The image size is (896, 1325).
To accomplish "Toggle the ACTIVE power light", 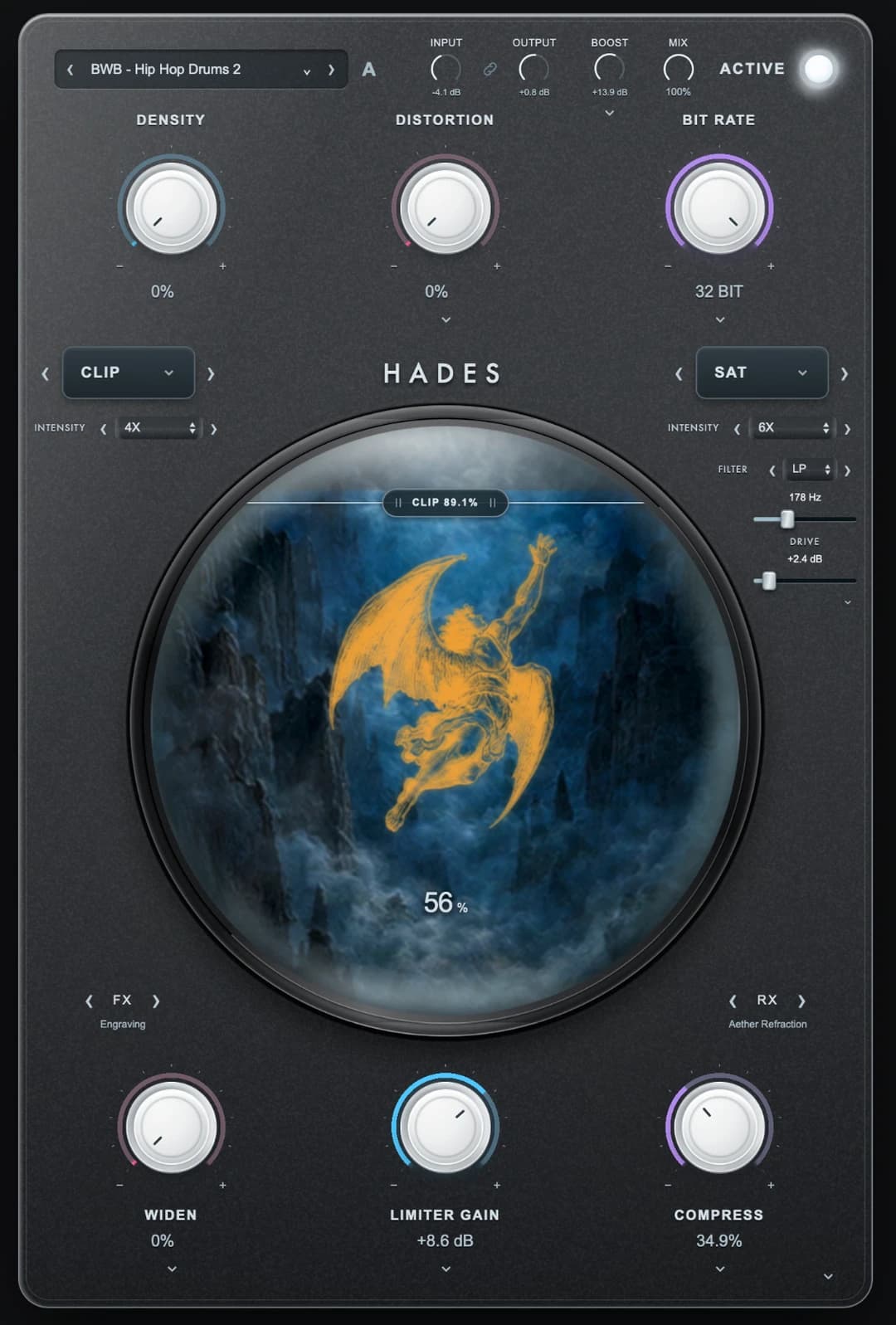I will (819, 69).
